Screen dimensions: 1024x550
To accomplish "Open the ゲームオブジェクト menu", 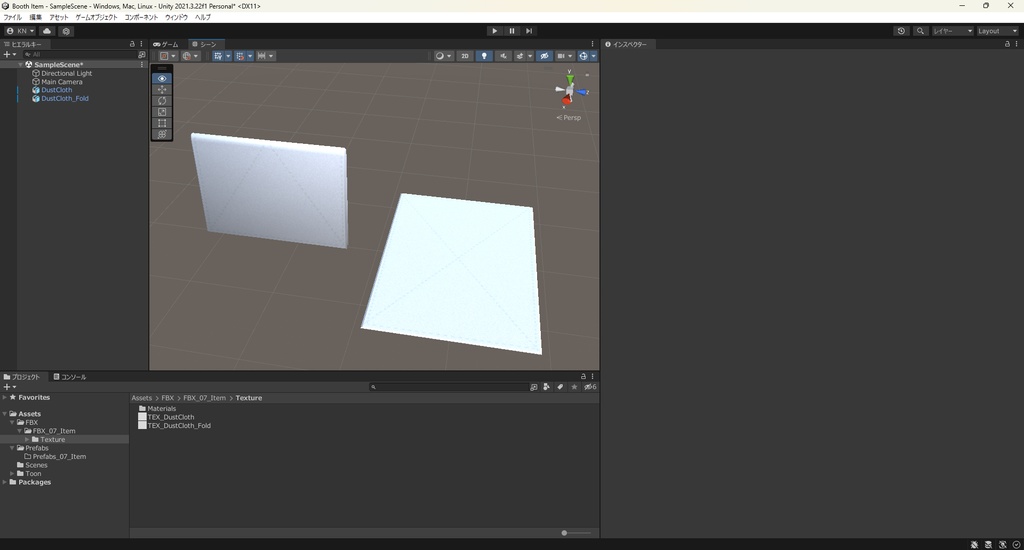I will coord(96,17).
